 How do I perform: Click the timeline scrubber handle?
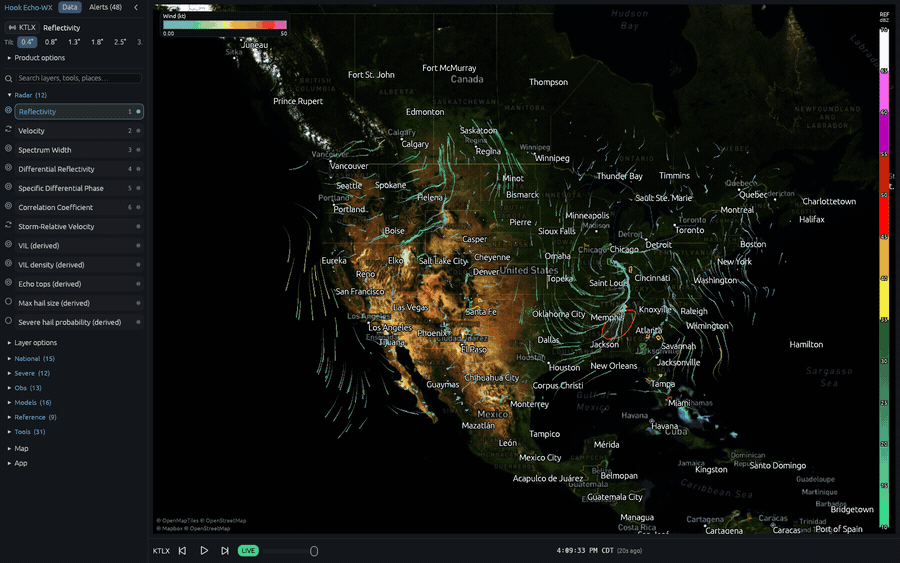click(314, 551)
